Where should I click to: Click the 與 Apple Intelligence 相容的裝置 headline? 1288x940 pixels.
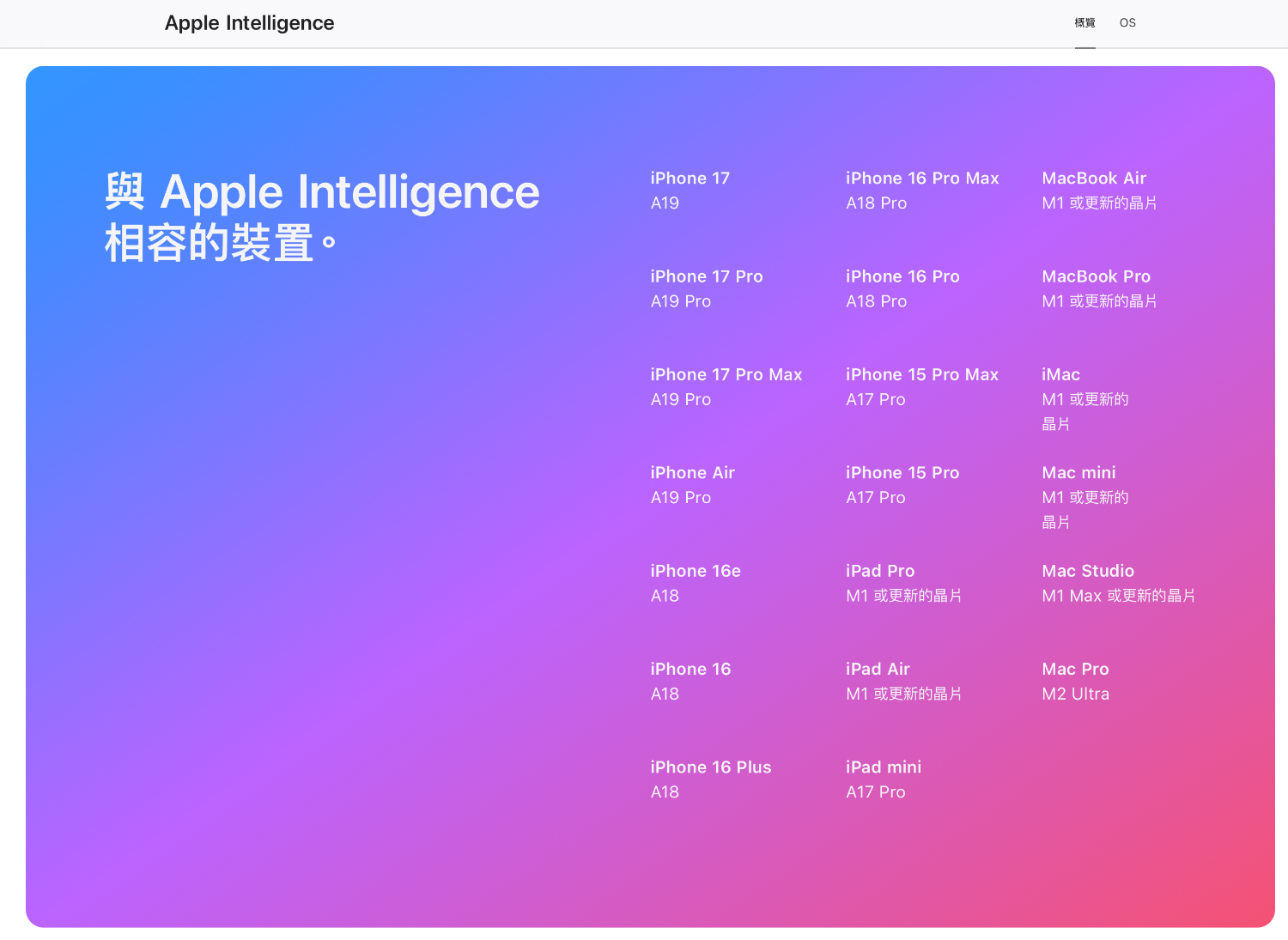pos(322,216)
